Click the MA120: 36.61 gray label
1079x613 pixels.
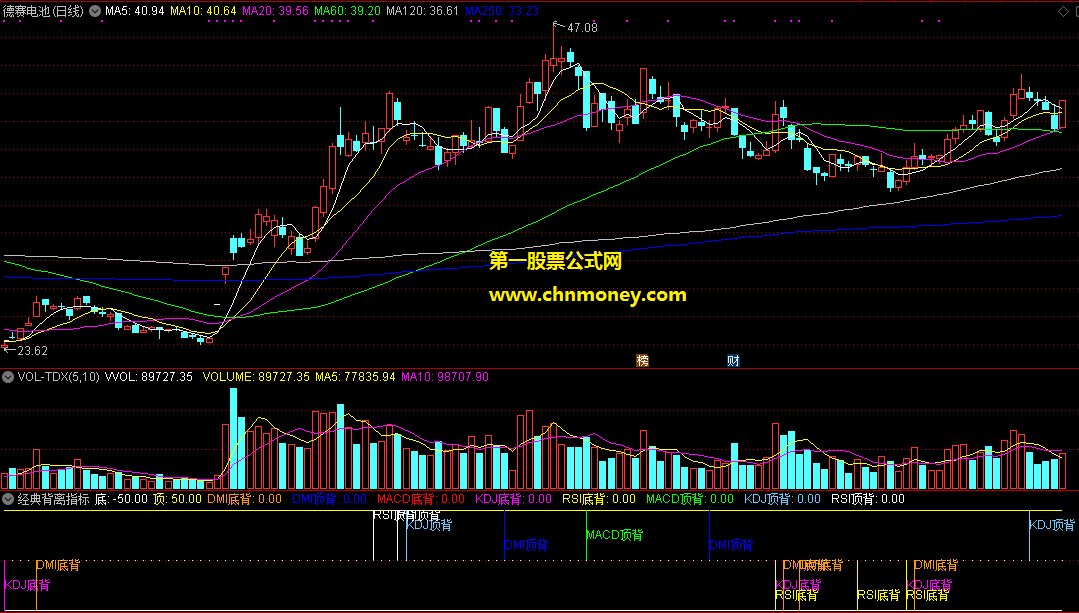click(x=423, y=11)
